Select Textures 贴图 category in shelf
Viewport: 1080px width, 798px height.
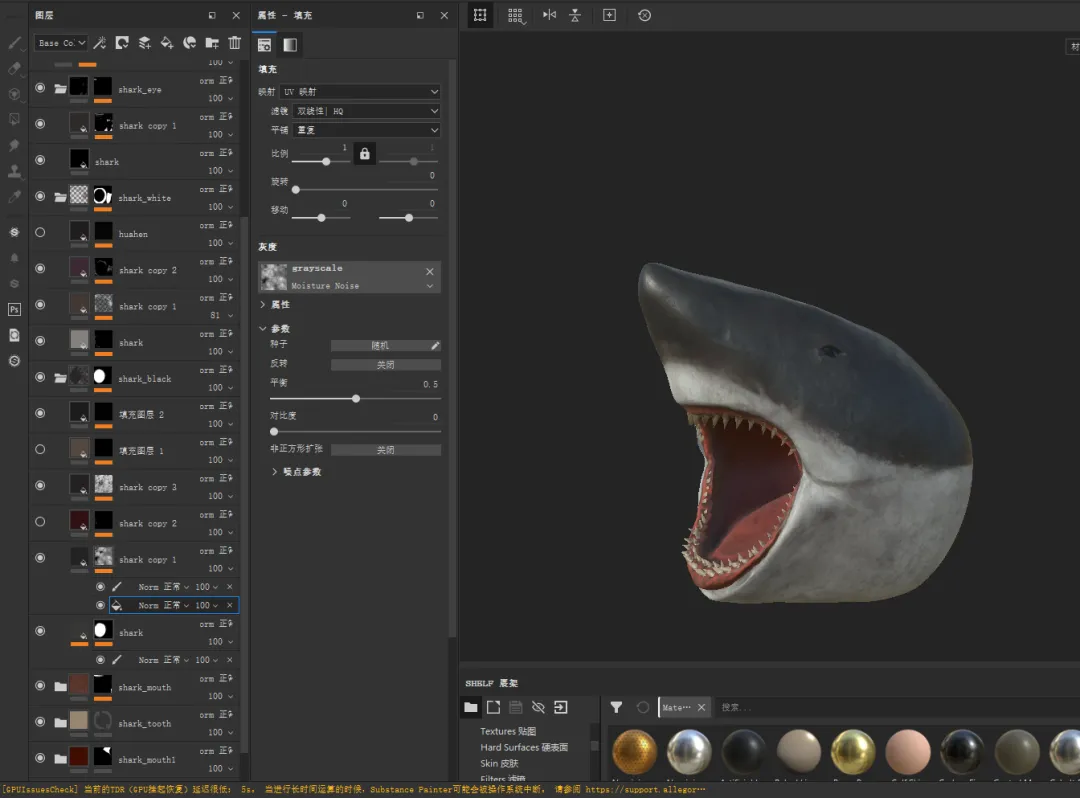click(x=507, y=731)
